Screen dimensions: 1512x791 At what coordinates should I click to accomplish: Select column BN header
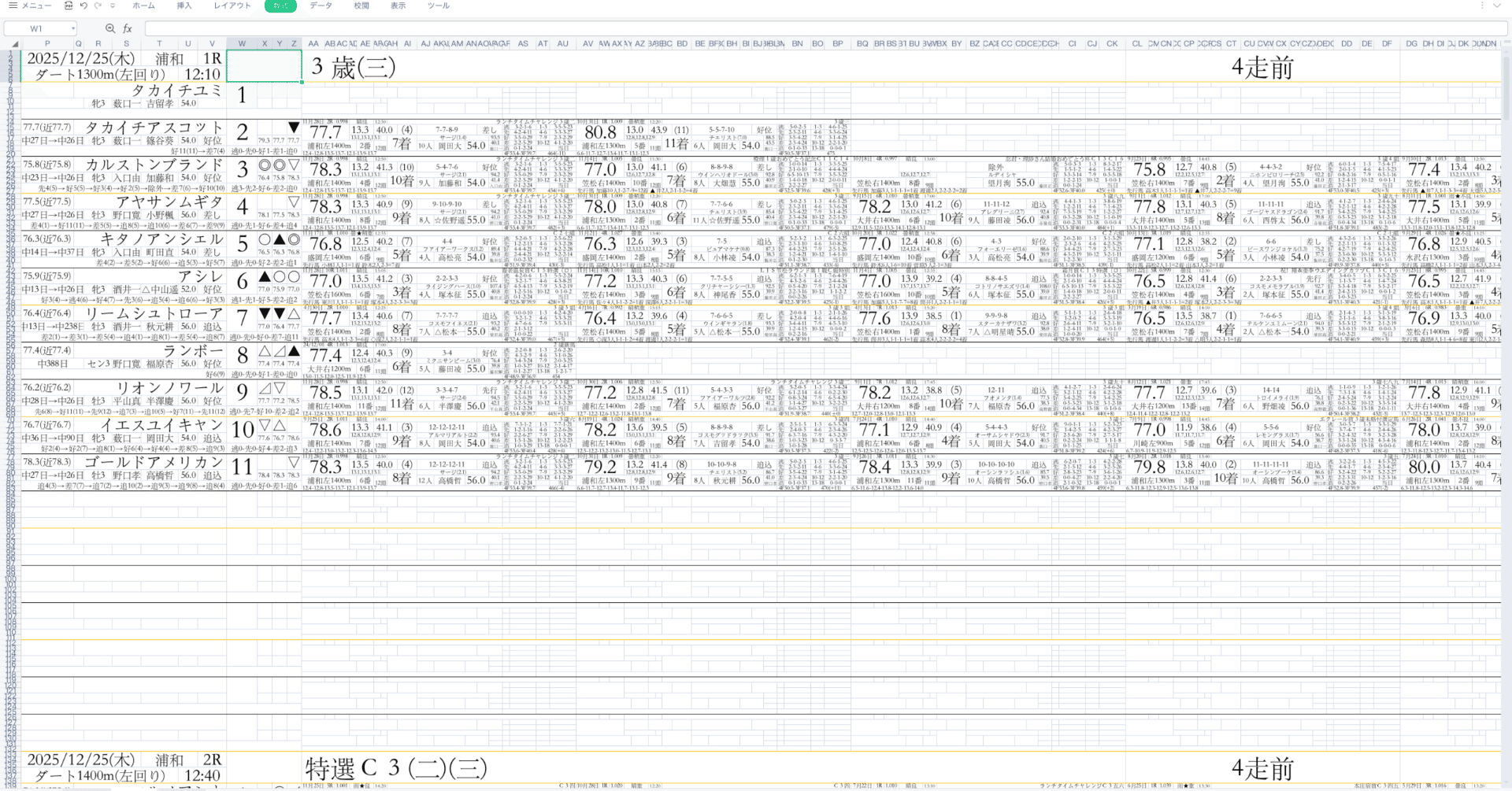tap(798, 44)
